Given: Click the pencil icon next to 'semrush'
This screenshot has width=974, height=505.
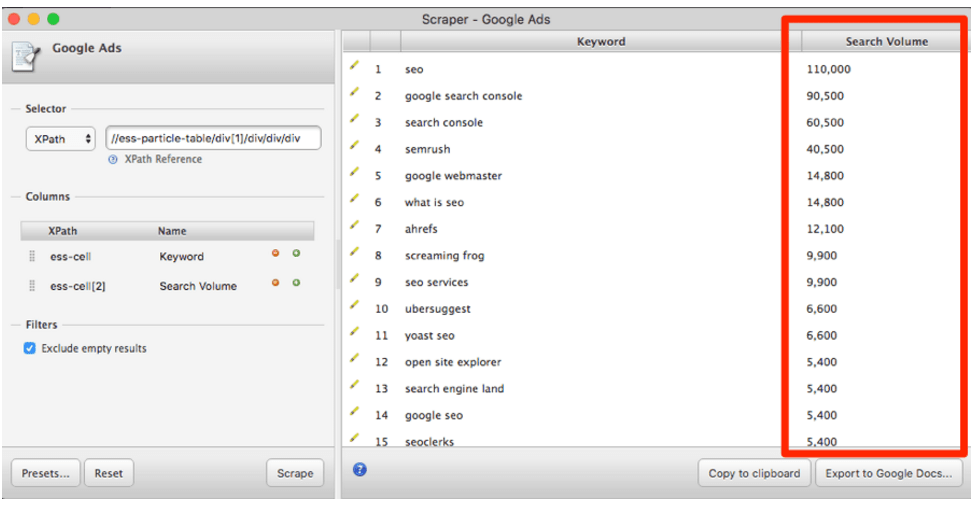Looking at the screenshot, I should pyautogui.click(x=353, y=146).
